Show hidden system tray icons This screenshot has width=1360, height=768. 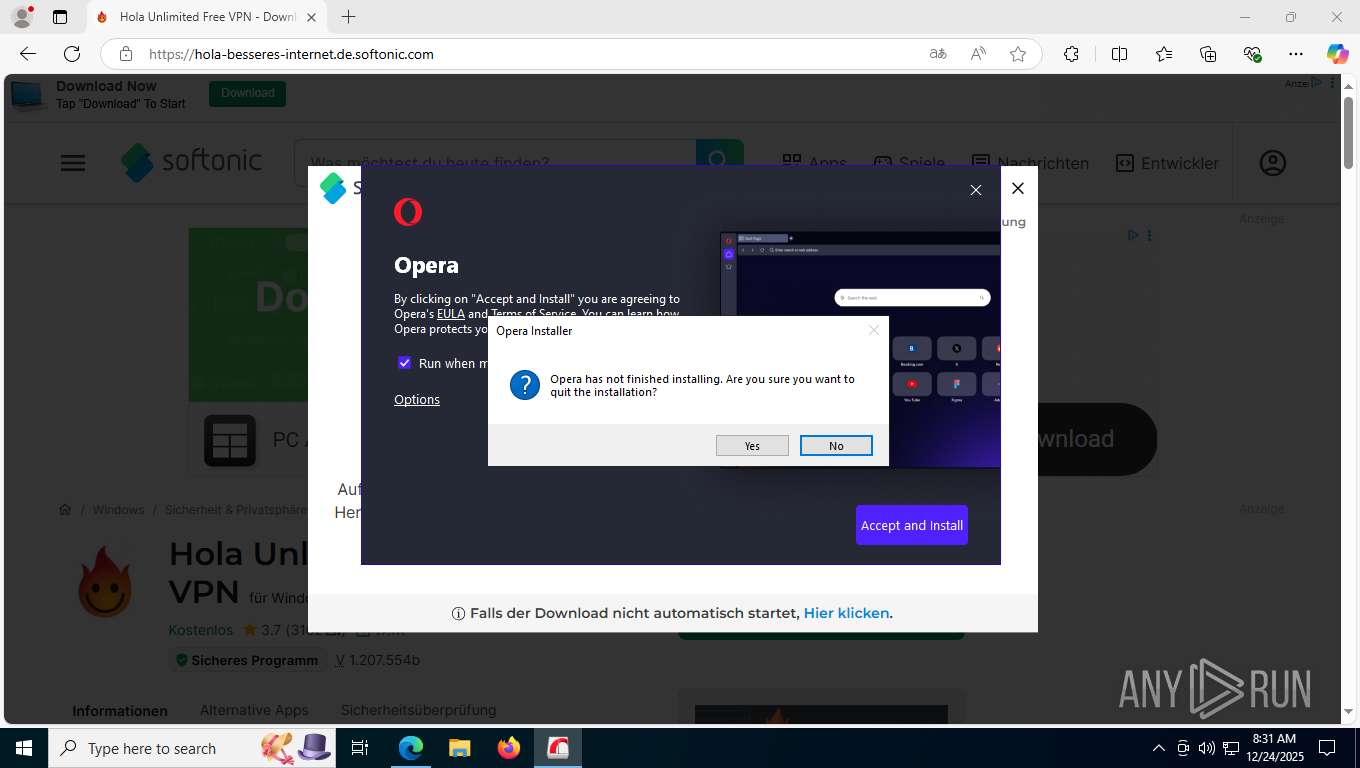(1159, 748)
